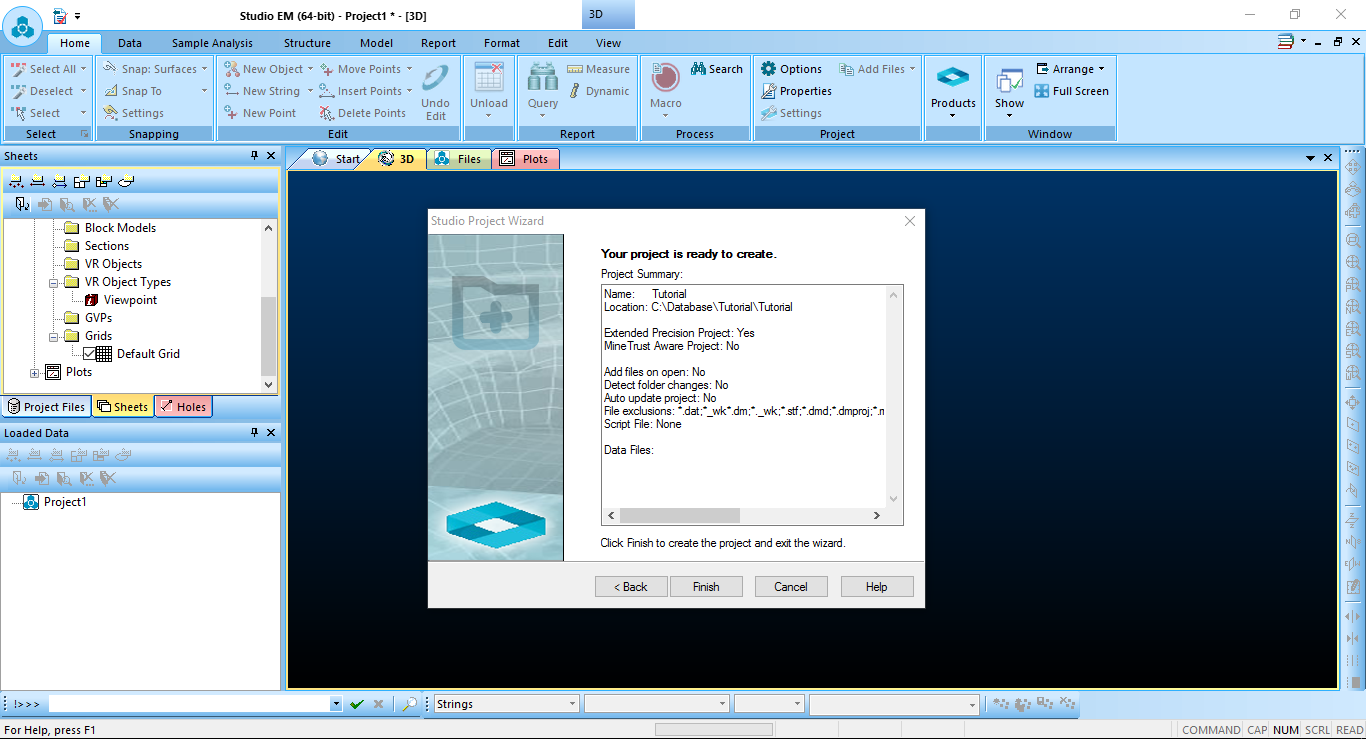Switch to the Start view tab
This screenshot has height=739, width=1366.
coord(336,159)
